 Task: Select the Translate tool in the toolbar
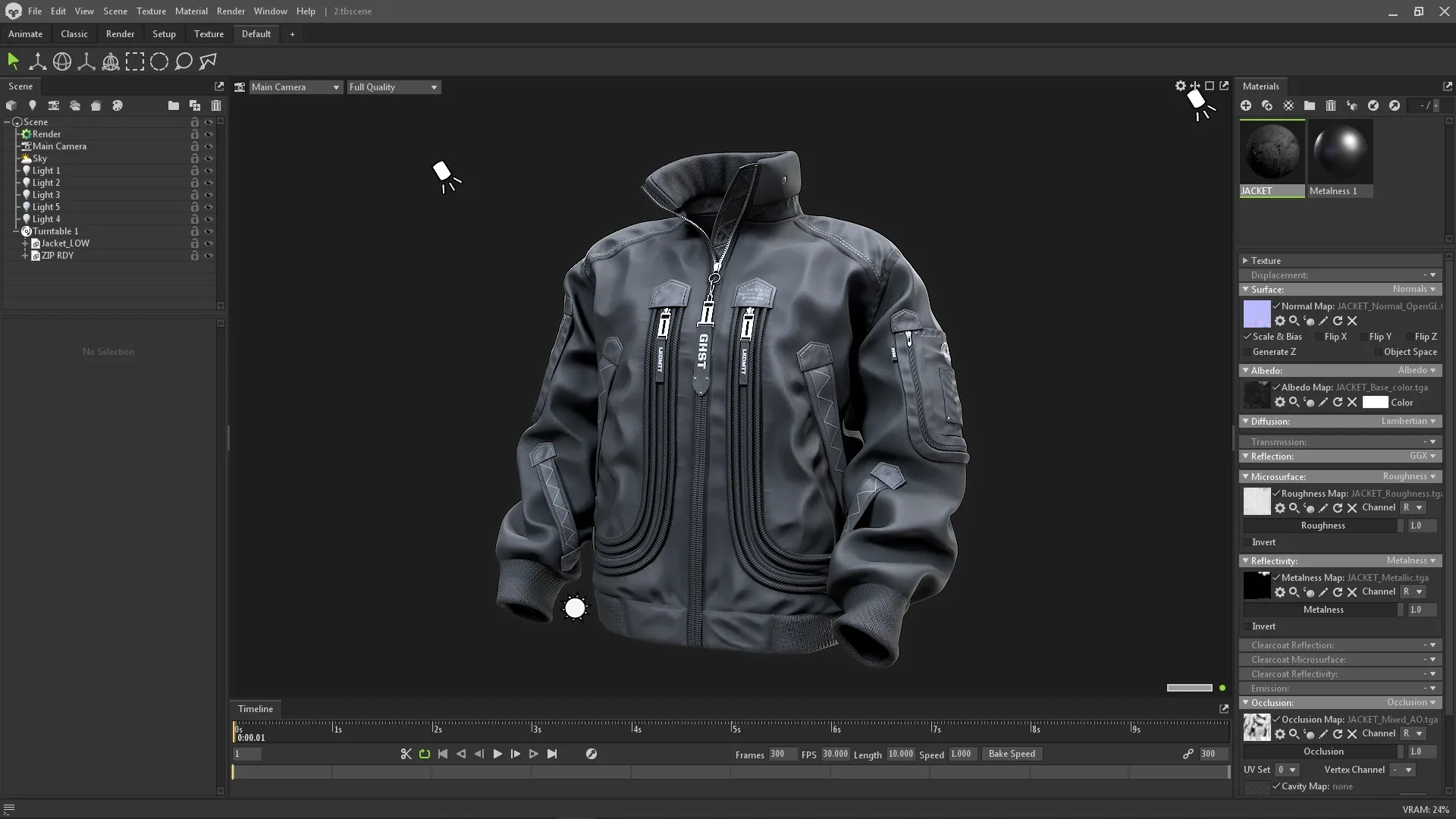(37, 61)
